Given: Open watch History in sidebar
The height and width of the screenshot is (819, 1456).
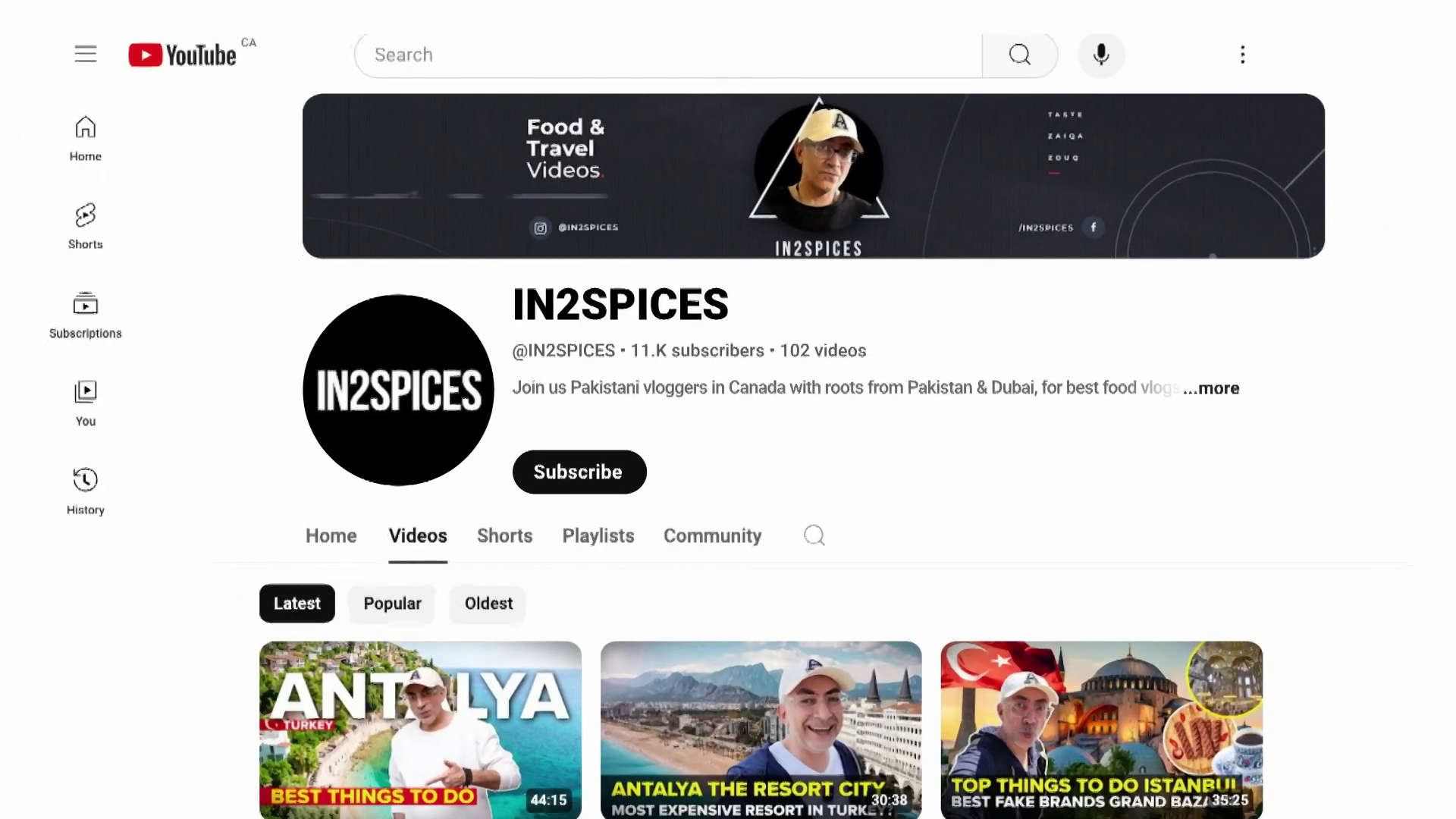Looking at the screenshot, I should 85,491.
